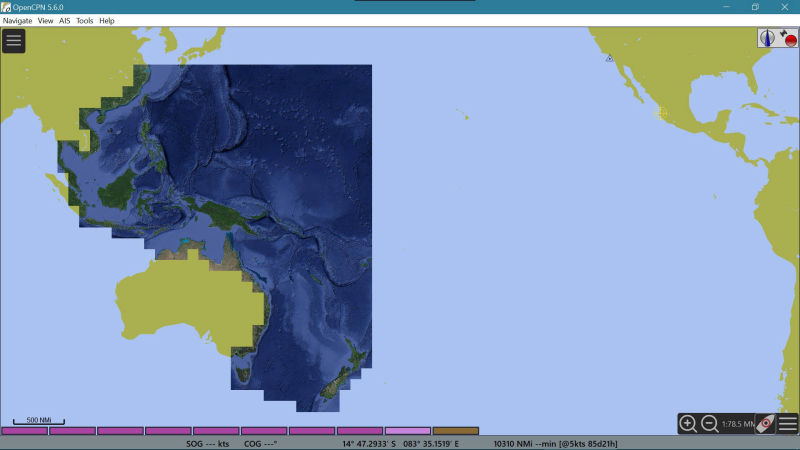Image resolution: width=800 pixels, height=450 pixels.
Task: Click the compass north-up icon
Action: tap(767, 38)
